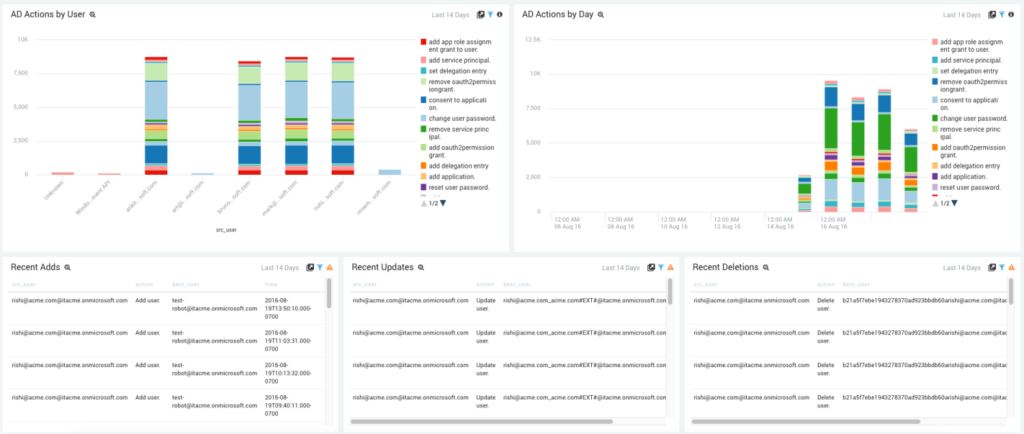This screenshot has width=1024, height=434.
Task: Toggle 'add application.' legend entry in By Day chart
Action: click(959, 177)
